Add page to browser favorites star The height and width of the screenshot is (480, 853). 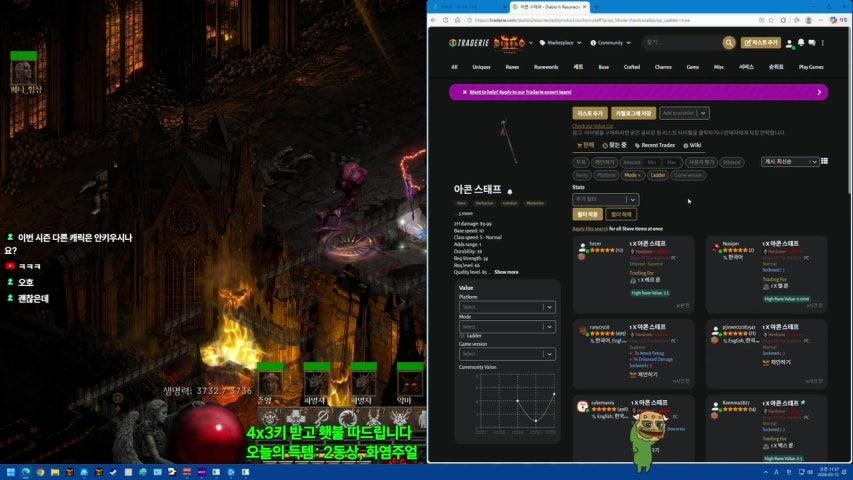pos(771,20)
